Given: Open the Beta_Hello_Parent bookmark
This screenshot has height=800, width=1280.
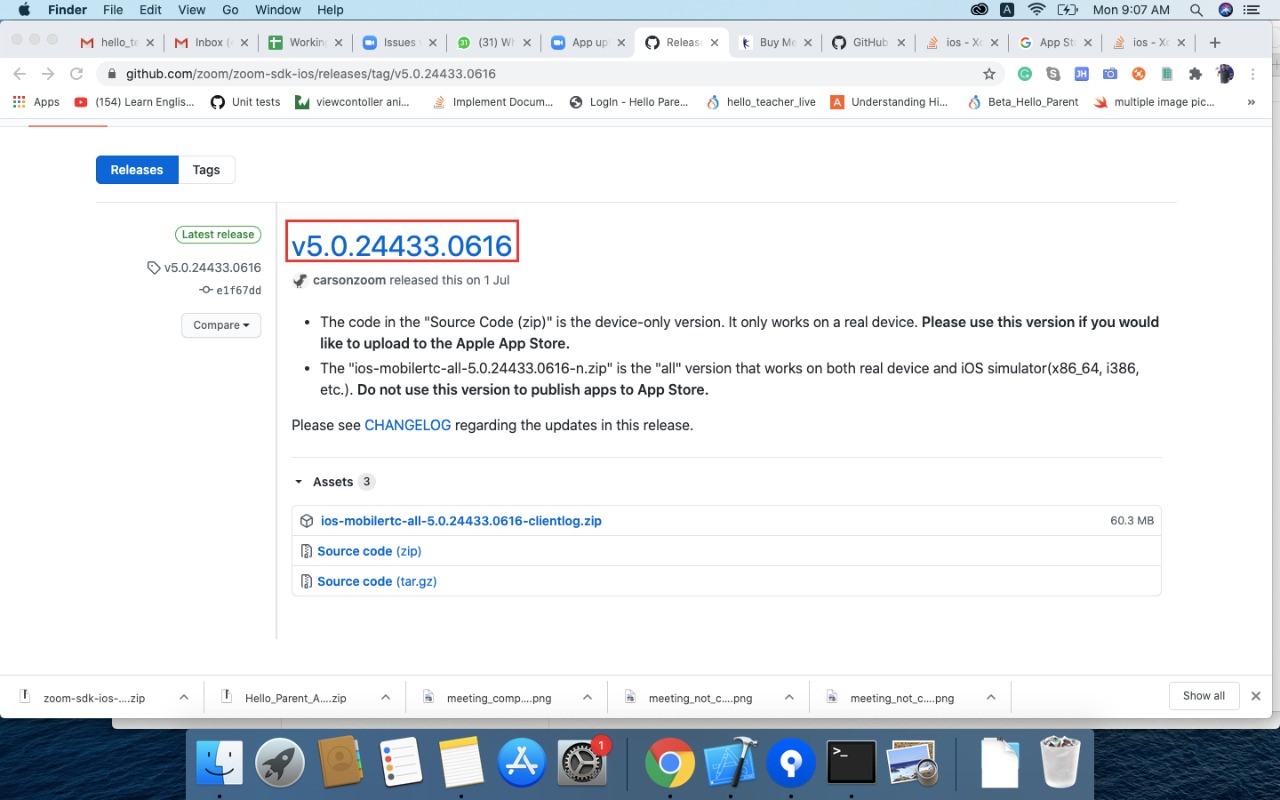Looking at the screenshot, I should (1024, 102).
